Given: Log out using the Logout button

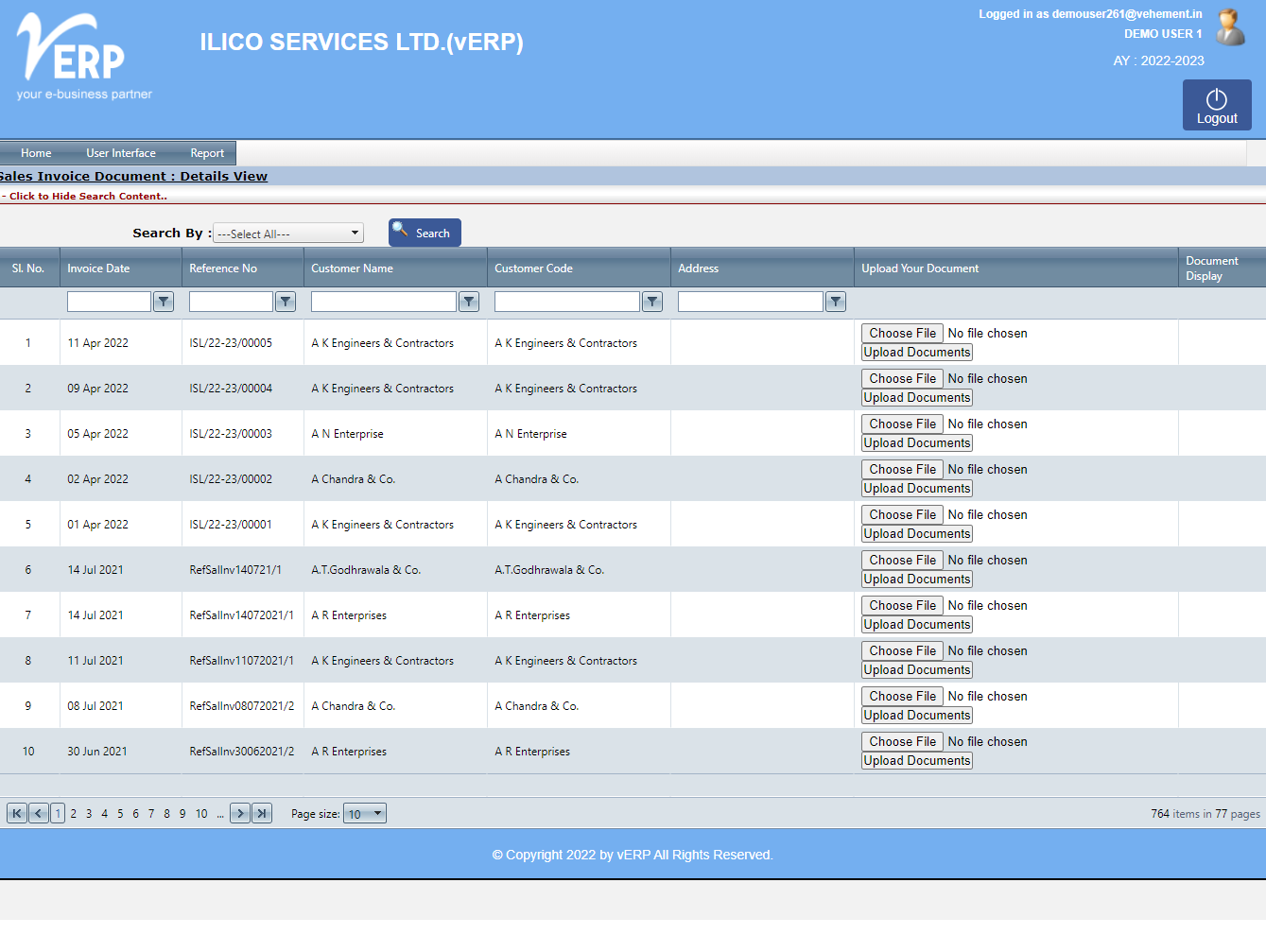Looking at the screenshot, I should pos(1217,105).
